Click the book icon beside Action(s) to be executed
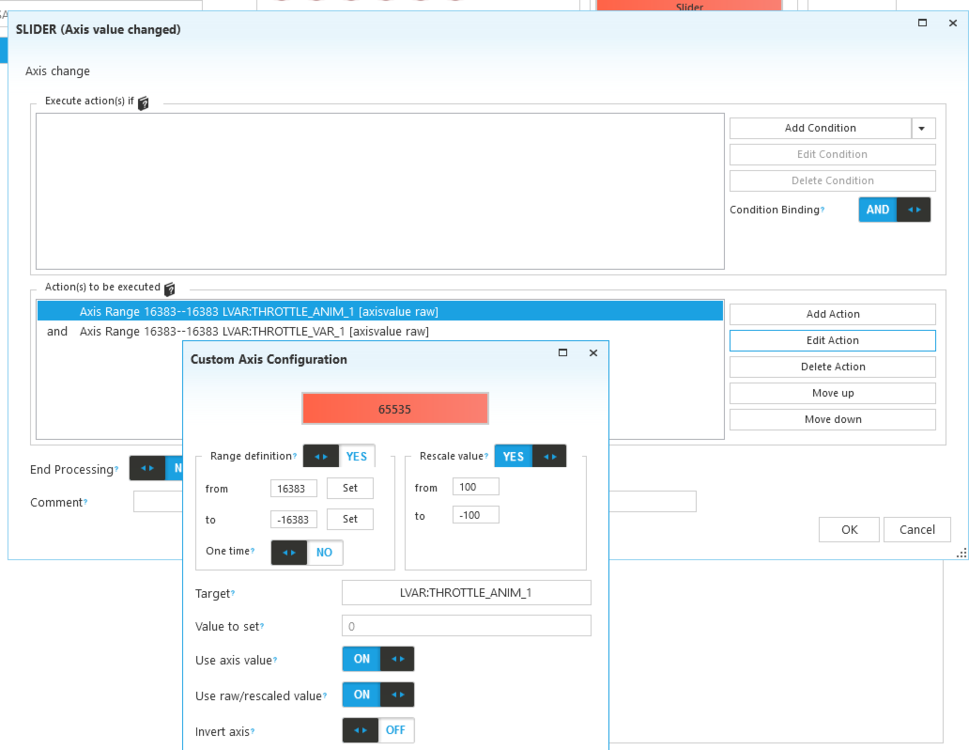Viewport: 969px width, 750px height. tap(169, 289)
